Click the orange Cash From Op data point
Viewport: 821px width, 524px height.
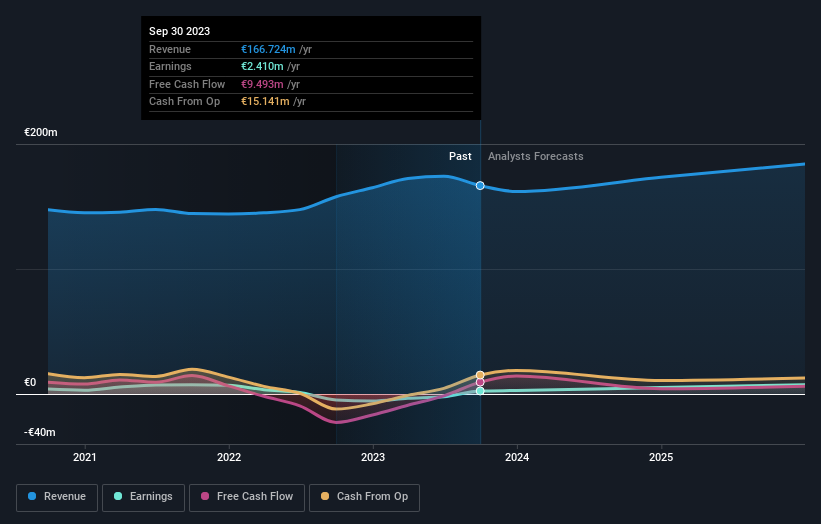[480, 375]
